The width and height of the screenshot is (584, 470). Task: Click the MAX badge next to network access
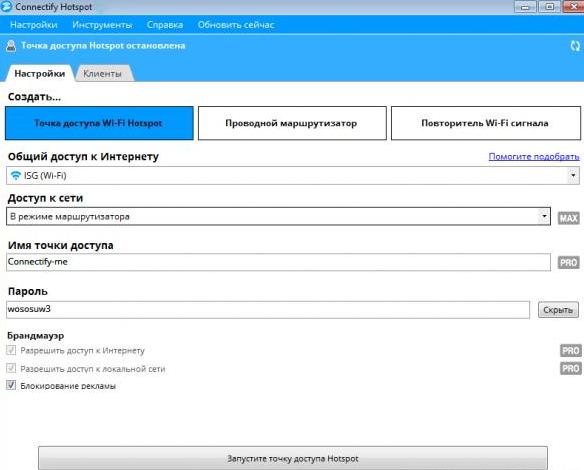(568, 218)
